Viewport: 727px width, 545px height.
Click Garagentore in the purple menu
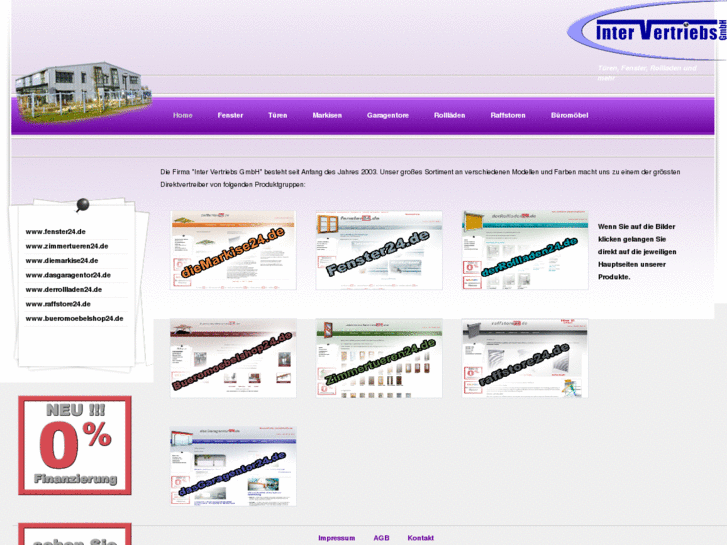point(388,115)
